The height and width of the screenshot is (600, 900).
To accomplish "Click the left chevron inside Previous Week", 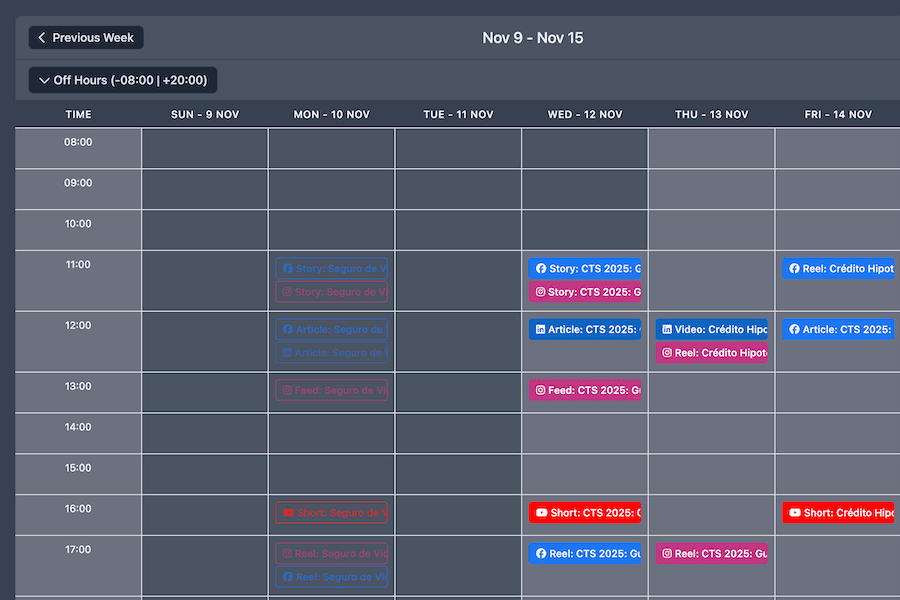I will coord(40,37).
